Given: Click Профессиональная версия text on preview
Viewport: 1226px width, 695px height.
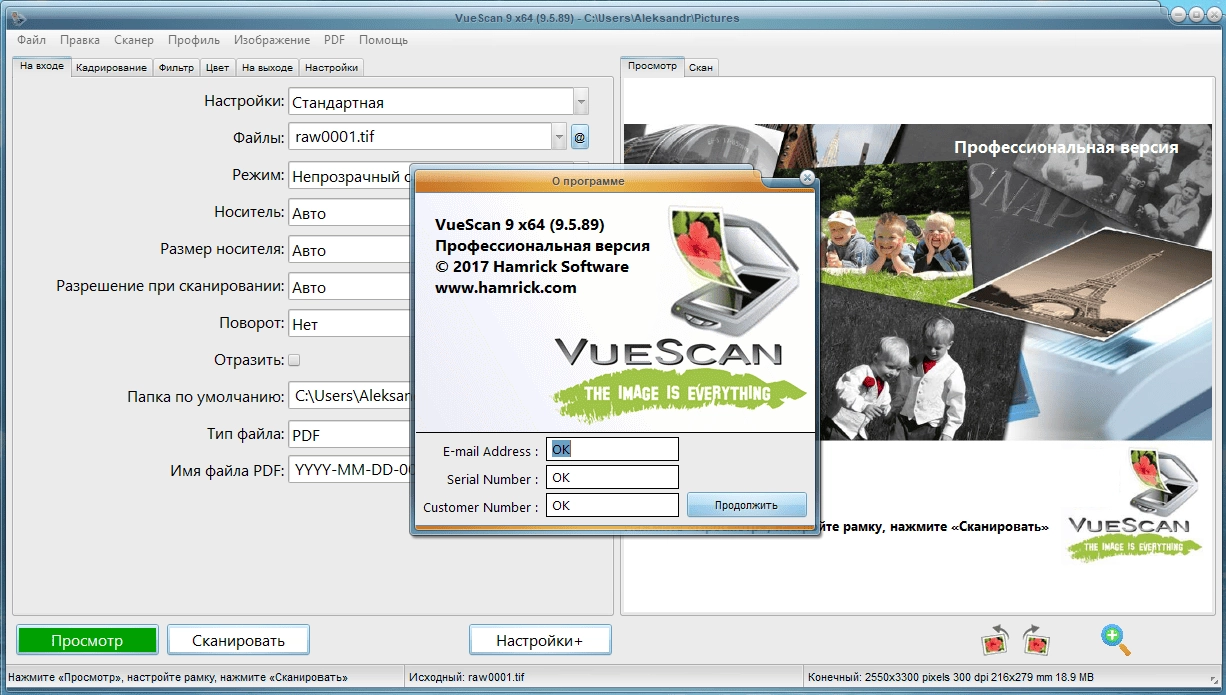Looking at the screenshot, I should click(x=1066, y=147).
